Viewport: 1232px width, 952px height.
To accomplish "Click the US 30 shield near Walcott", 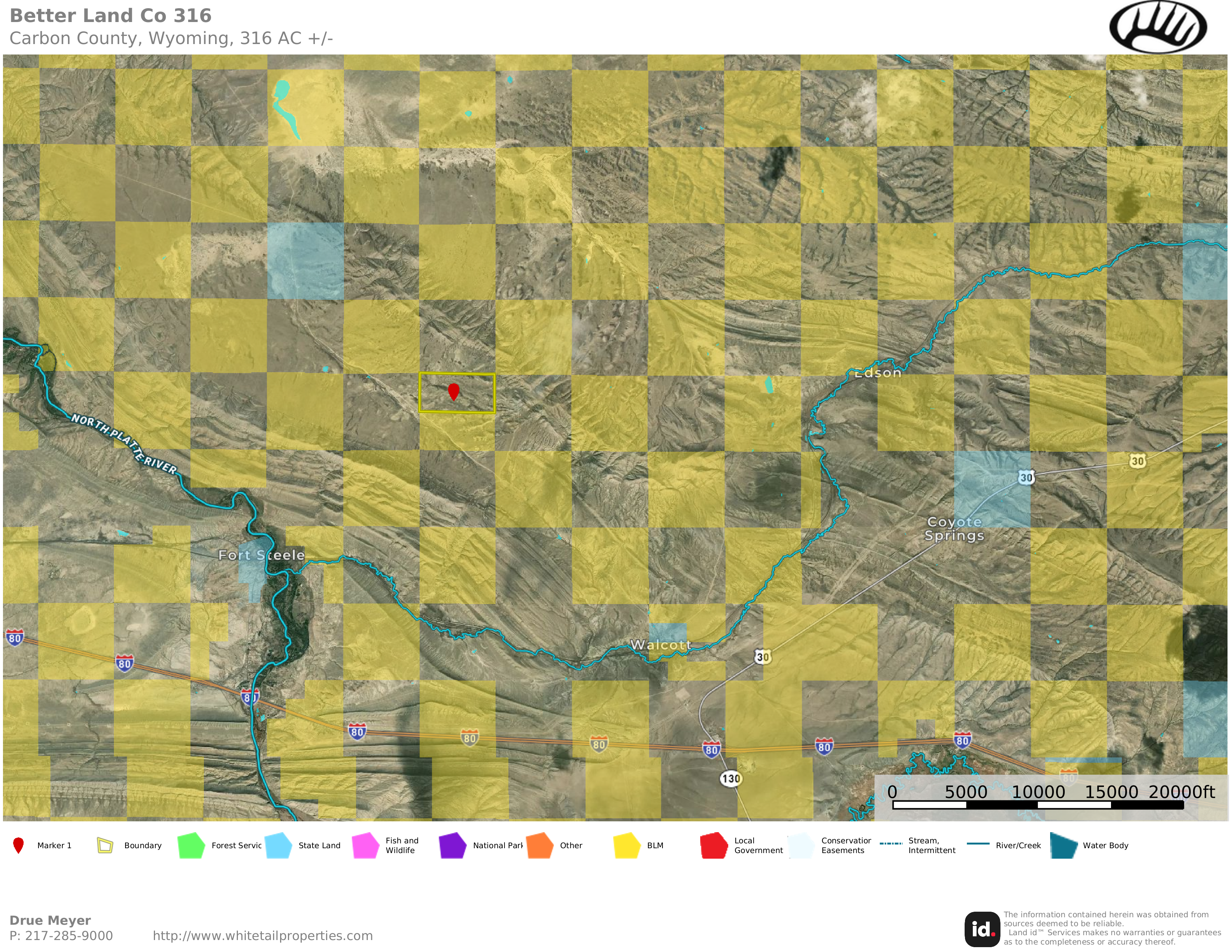I will (x=762, y=656).
